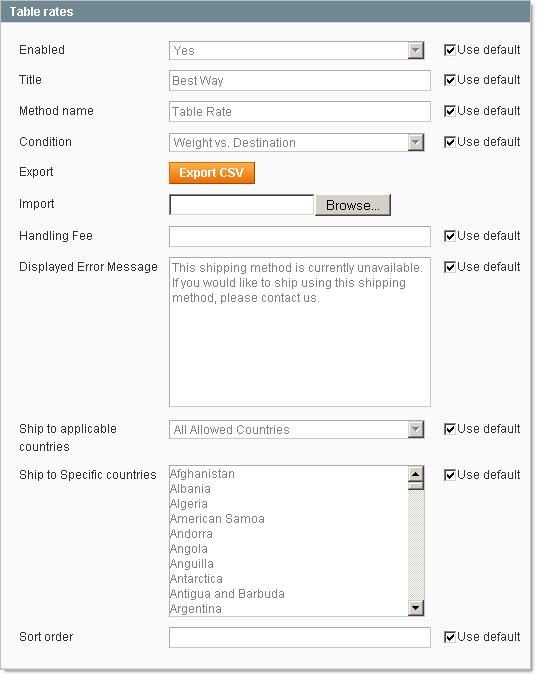Screen dimensions: 537x676
Task: Click the Browse... button
Action: [353, 205]
